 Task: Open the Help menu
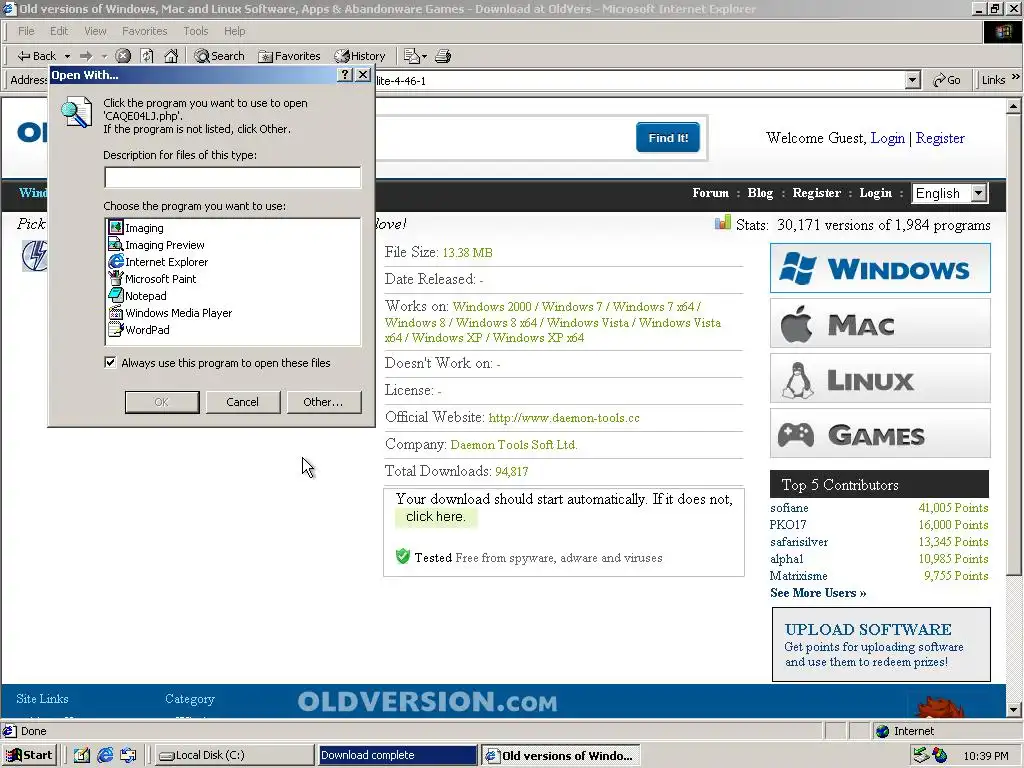tap(234, 31)
